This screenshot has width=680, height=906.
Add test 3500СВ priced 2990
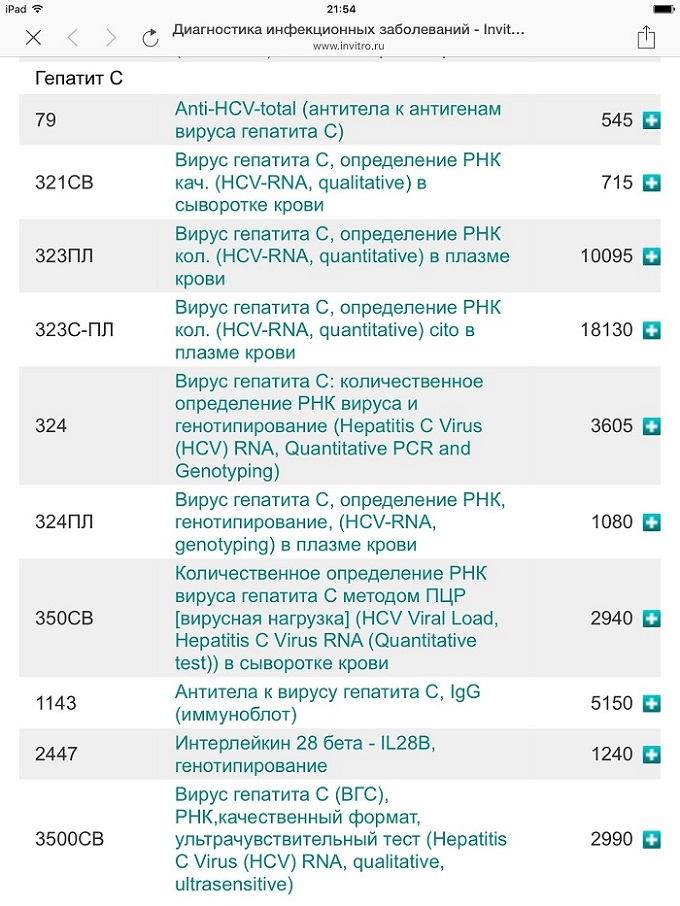pyautogui.click(x=652, y=839)
